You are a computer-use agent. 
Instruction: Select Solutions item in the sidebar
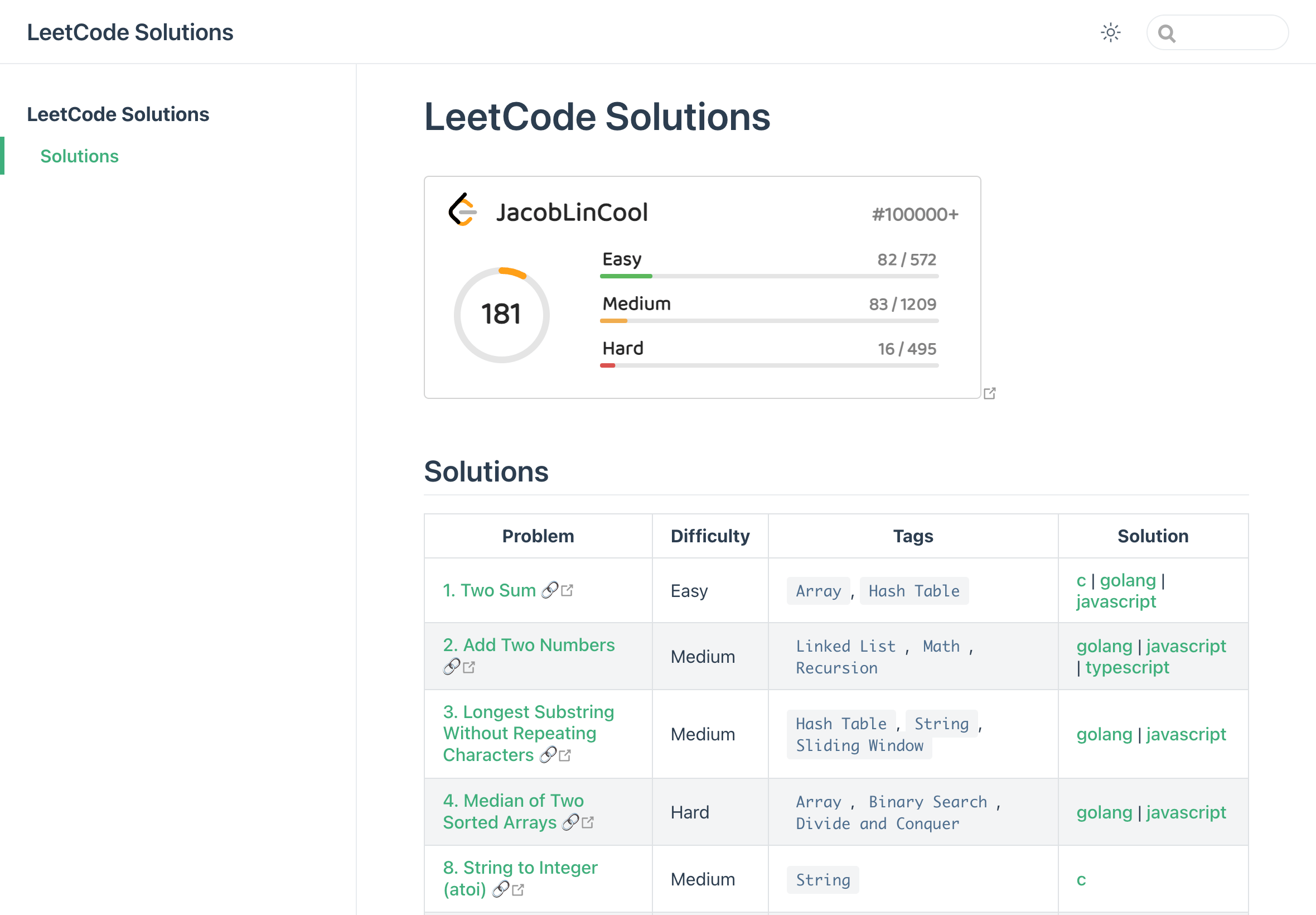tap(79, 156)
